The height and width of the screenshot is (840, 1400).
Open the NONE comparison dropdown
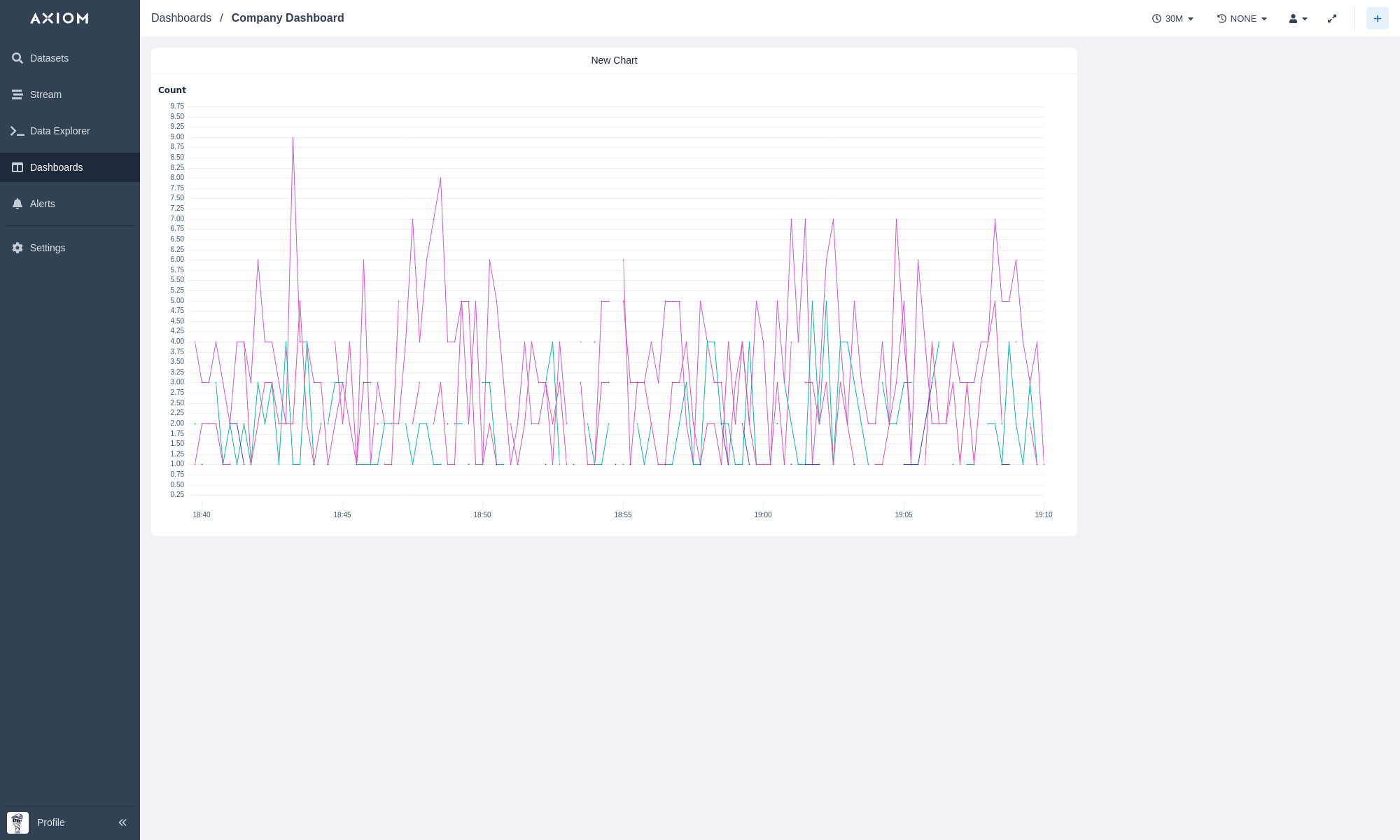click(1242, 19)
